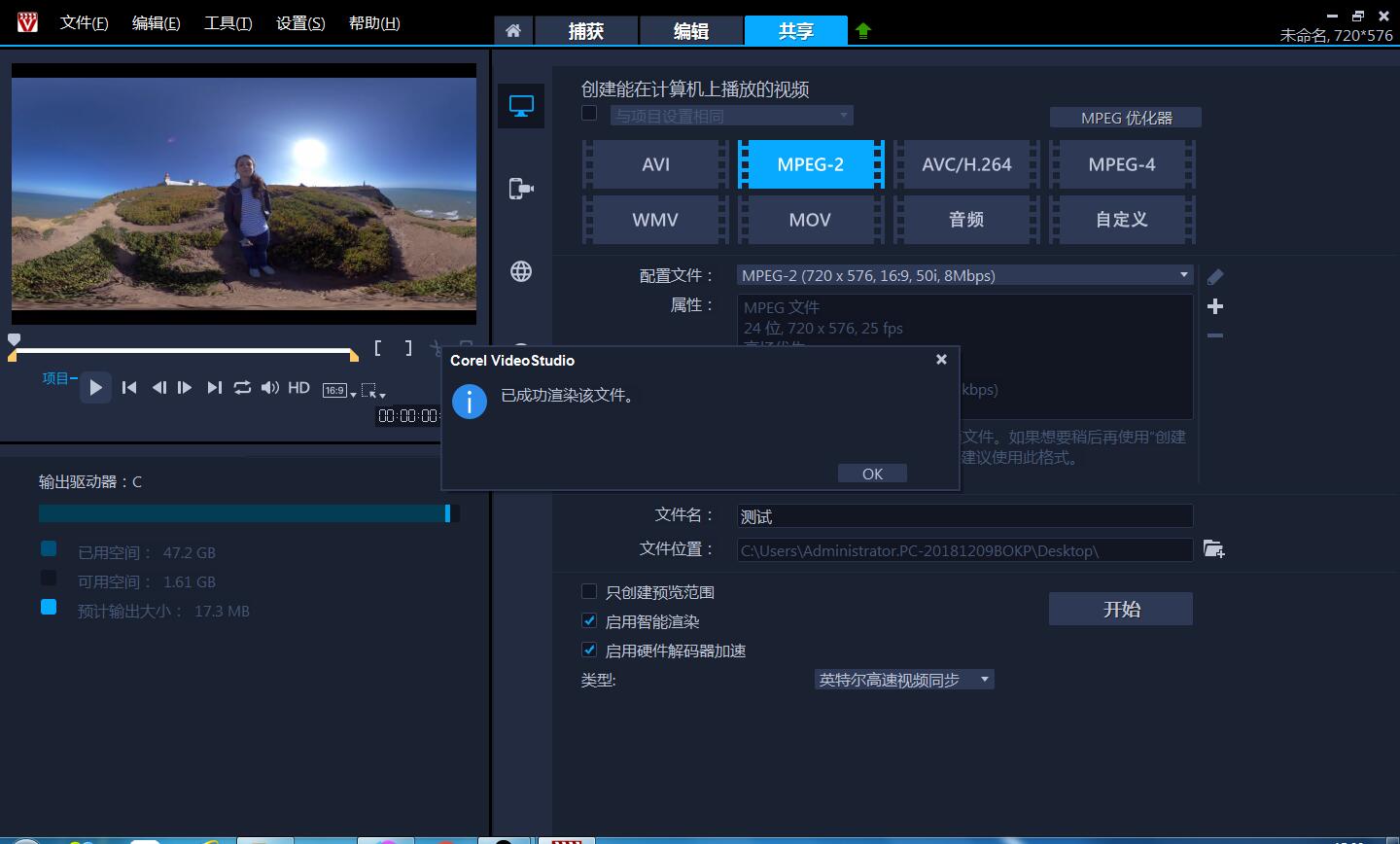
Task: Open the 文件 menu
Action: [84, 22]
